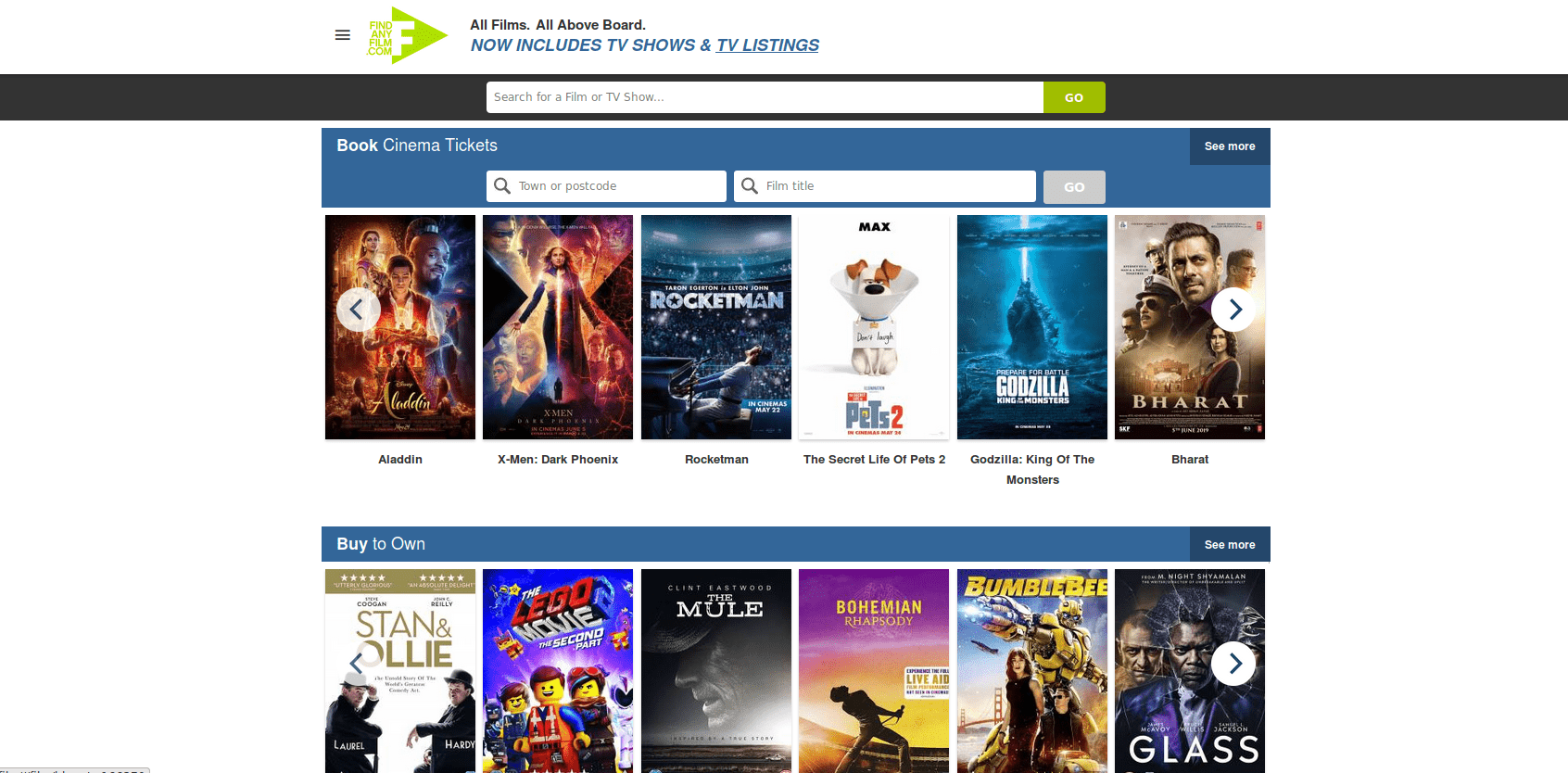This screenshot has width=1568, height=773.
Task: Focus the Town or postcode field
Action: tap(606, 186)
